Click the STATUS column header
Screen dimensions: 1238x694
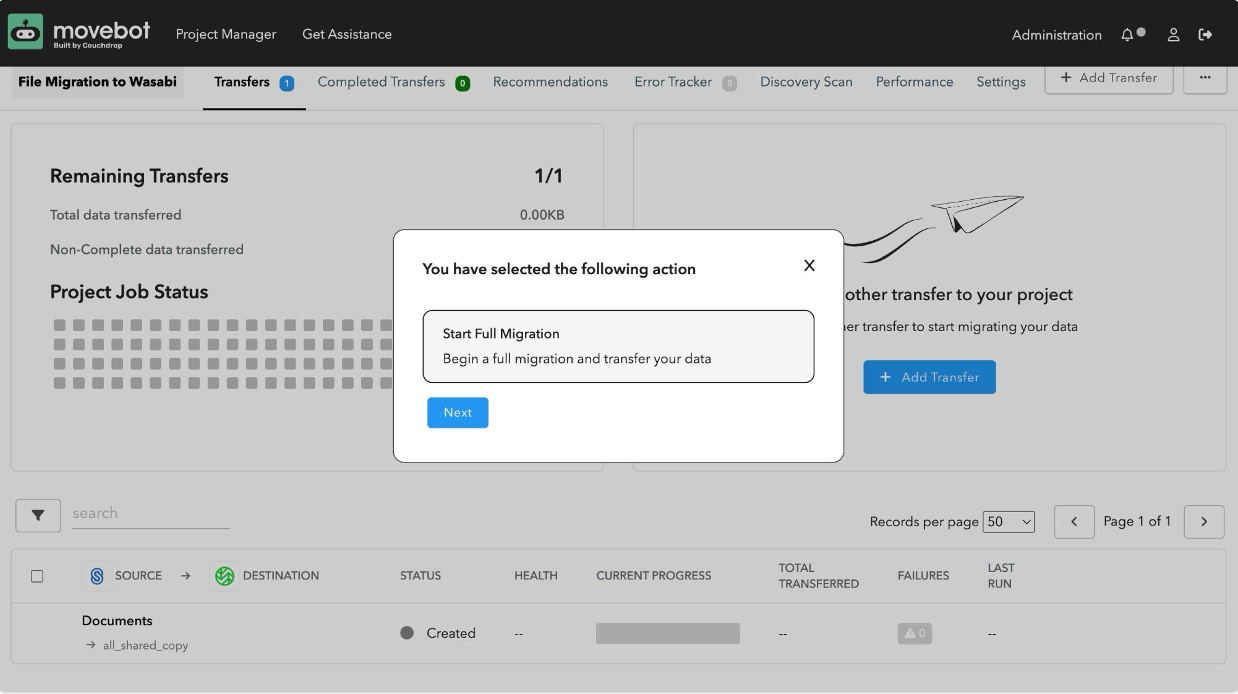(420, 576)
